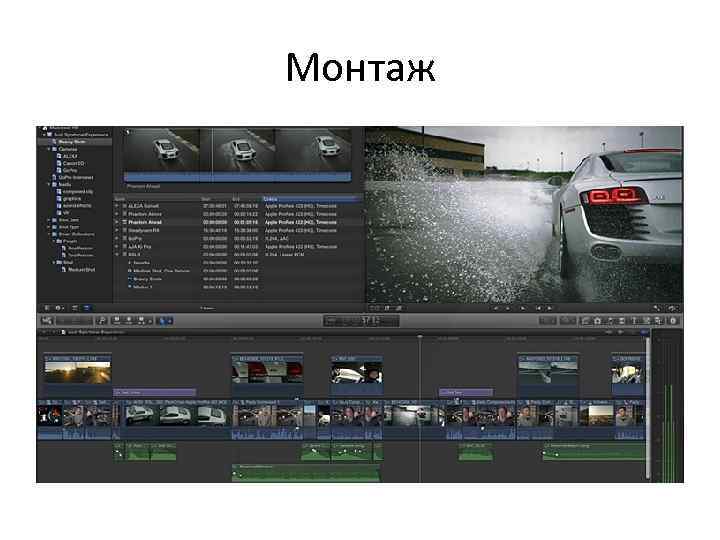This screenshot has width=720, height=540.
Task: Click the Phantom Ahead filmstrip preview
Action: click(x=237, y=155)
